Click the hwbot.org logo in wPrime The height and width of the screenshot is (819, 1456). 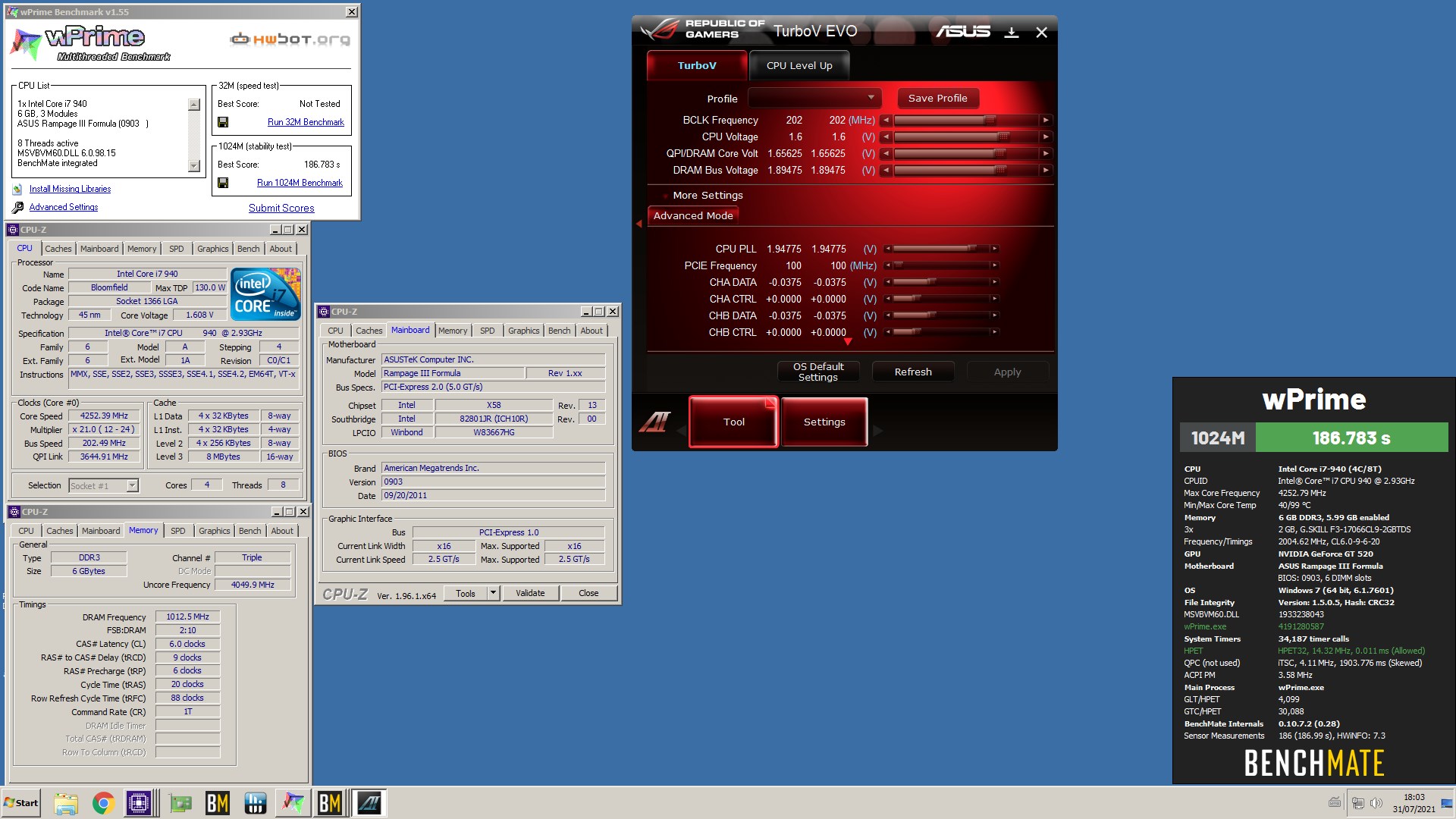point(290,39)
